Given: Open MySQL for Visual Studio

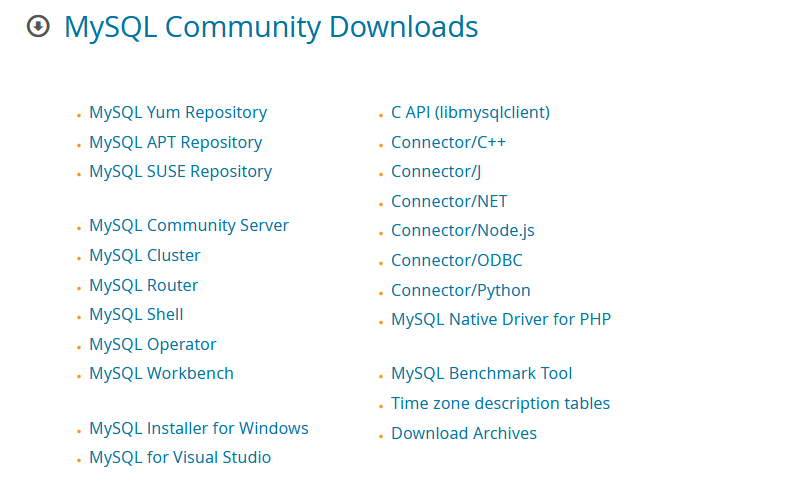Looking at the screenshot, I should pos(180,457).
